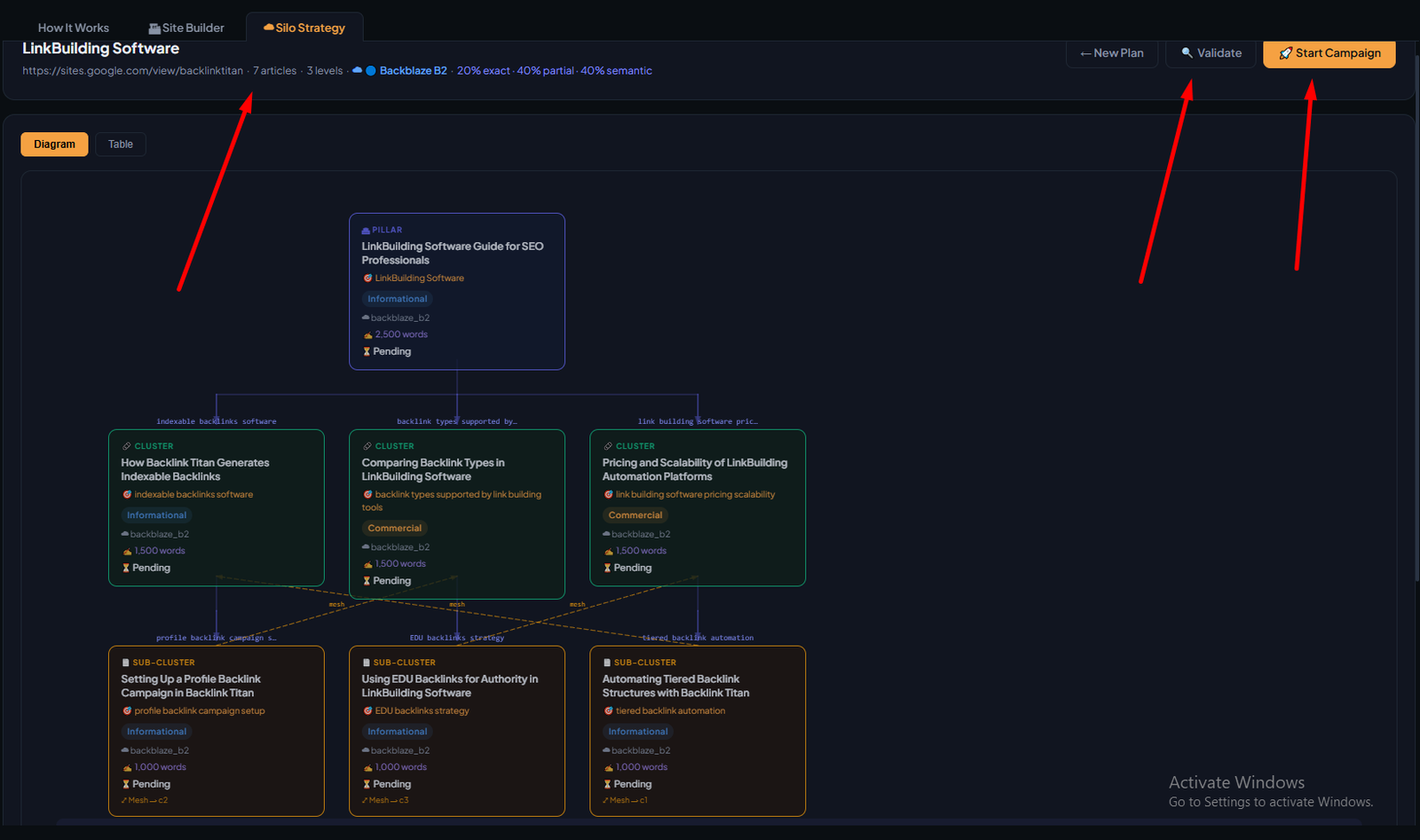Click target icon beside backlink types supported keyword
Screen dimensions: 1420x840
[367, 495]
